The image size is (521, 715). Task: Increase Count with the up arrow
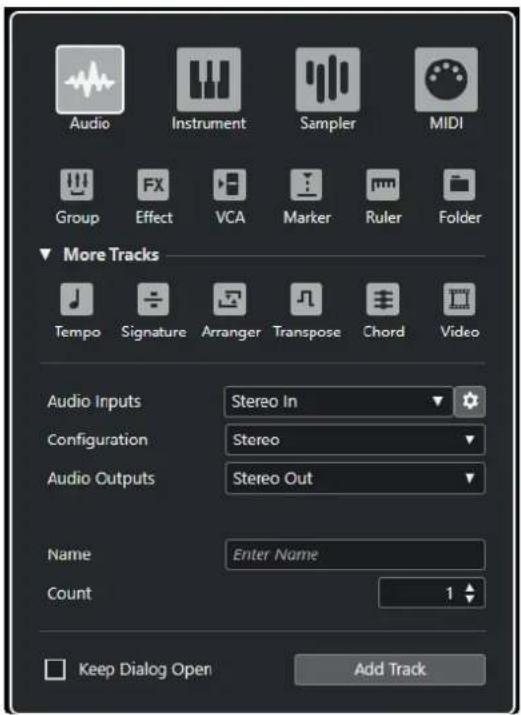[x=470, y=588]
